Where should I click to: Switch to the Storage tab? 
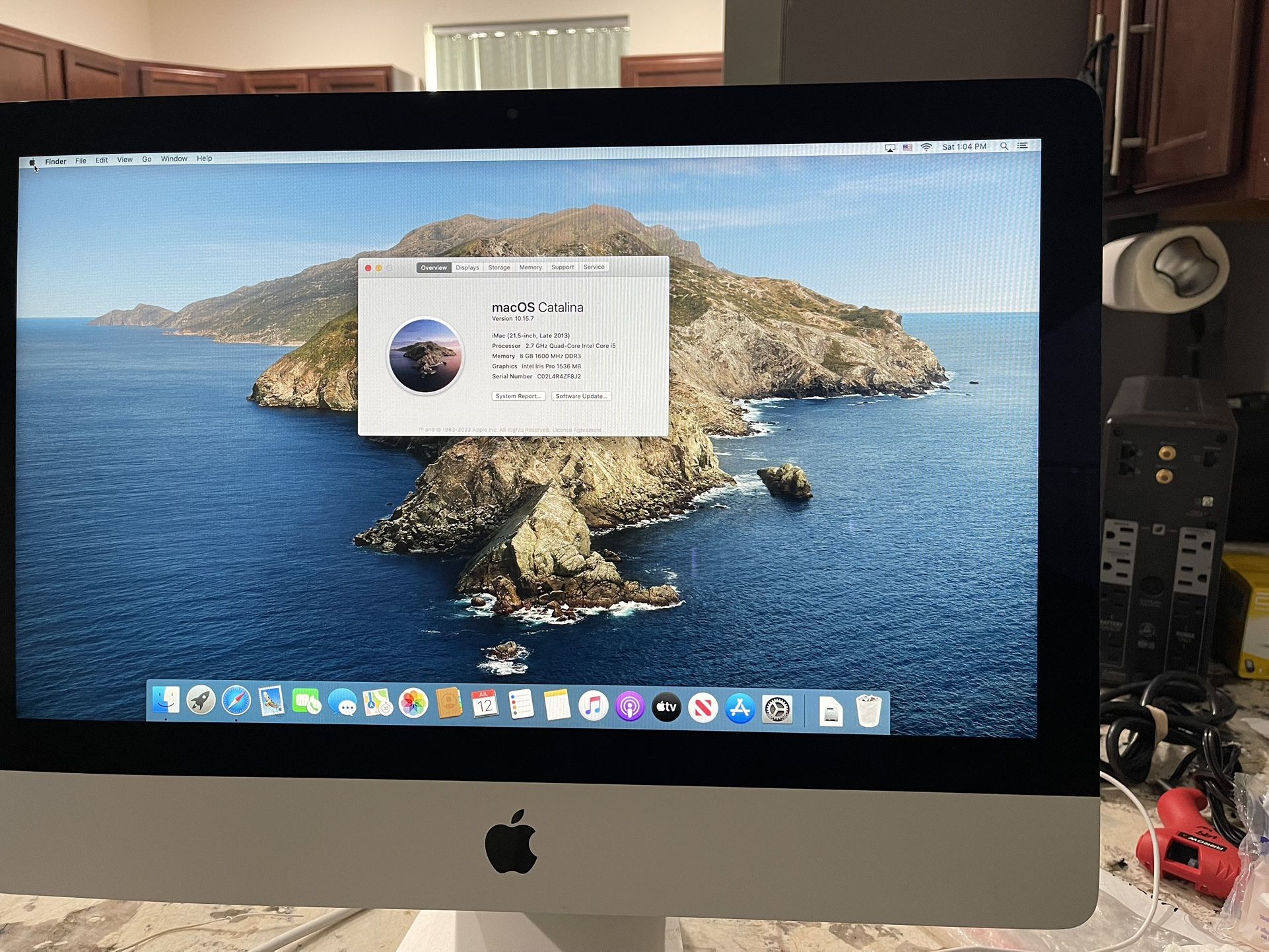point(499,267)
